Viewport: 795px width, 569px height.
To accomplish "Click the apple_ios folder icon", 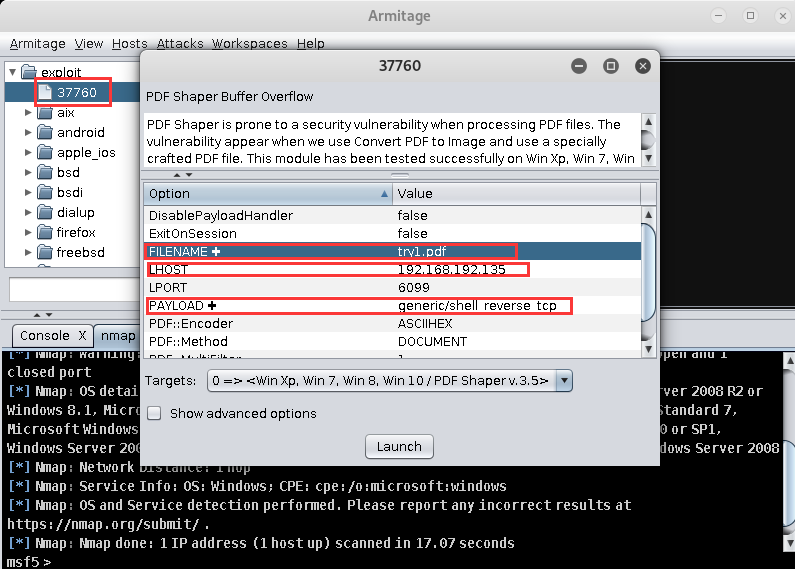I will (x=45, y=152).
